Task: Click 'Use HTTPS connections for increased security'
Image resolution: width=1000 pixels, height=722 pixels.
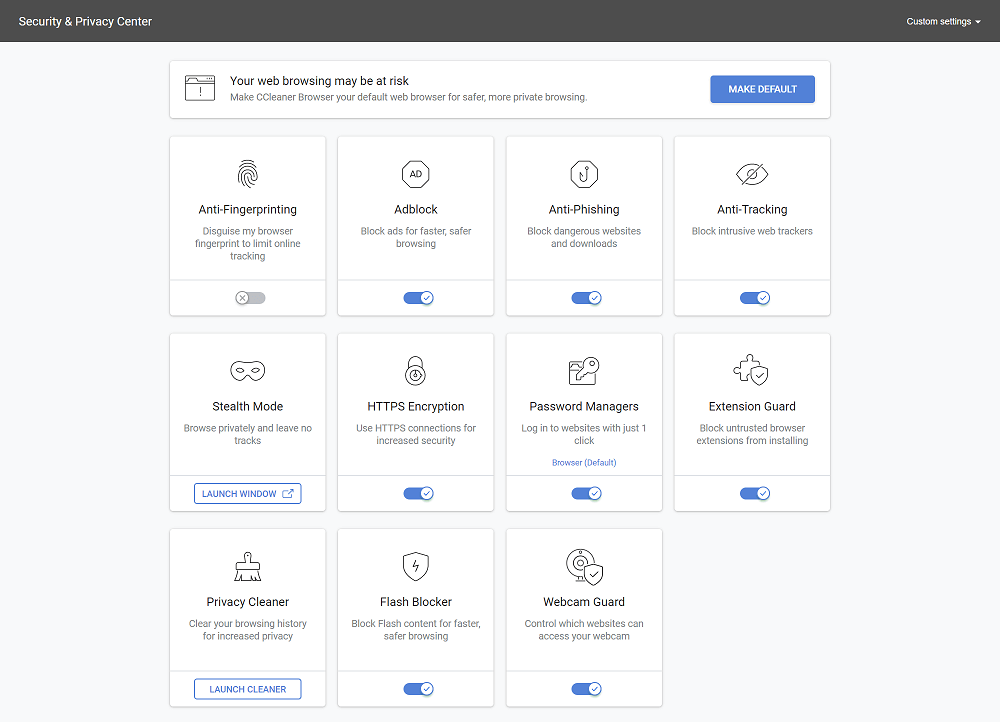Action: (416, 434)
